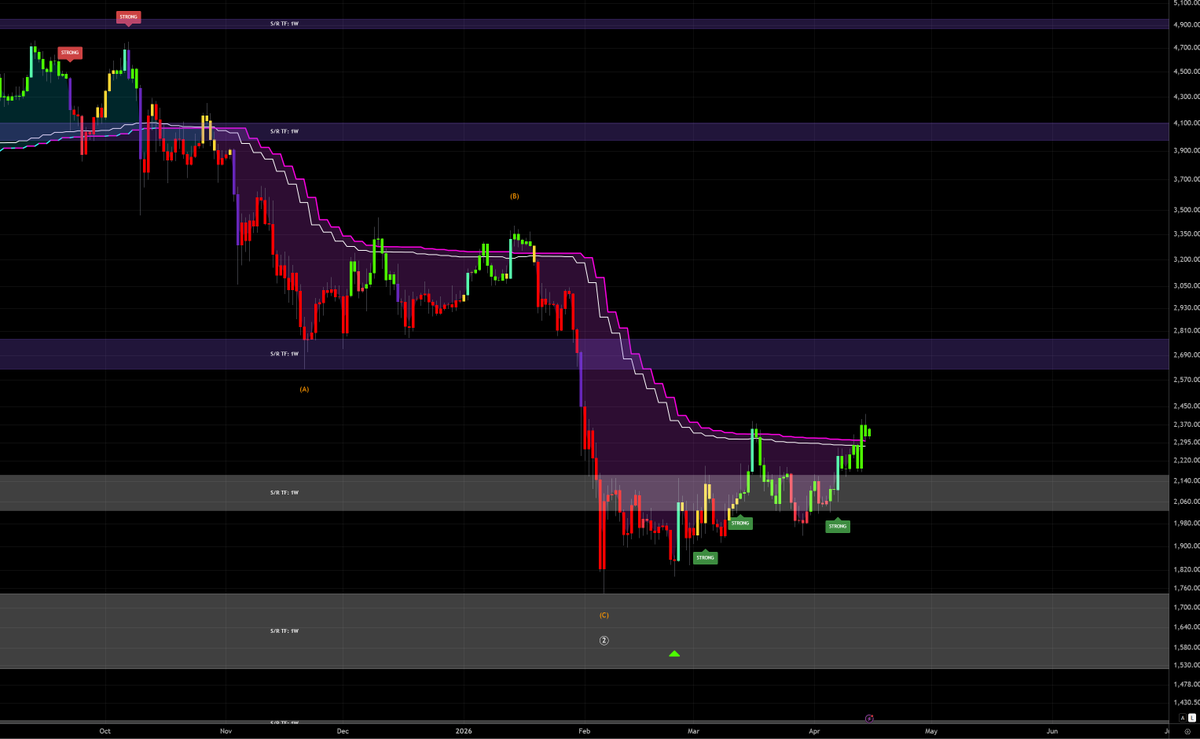The width and height of the screenshot is (1200, 739).
Task: Click the green up-triangle signal marker
Action: click(674, 654)
